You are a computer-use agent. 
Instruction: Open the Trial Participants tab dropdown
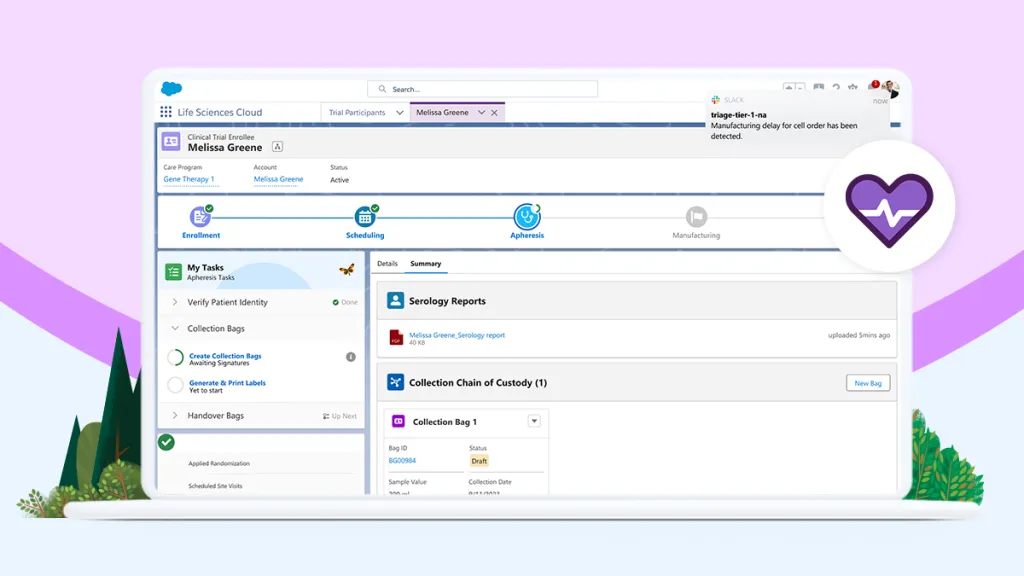(x=400, y=112)
